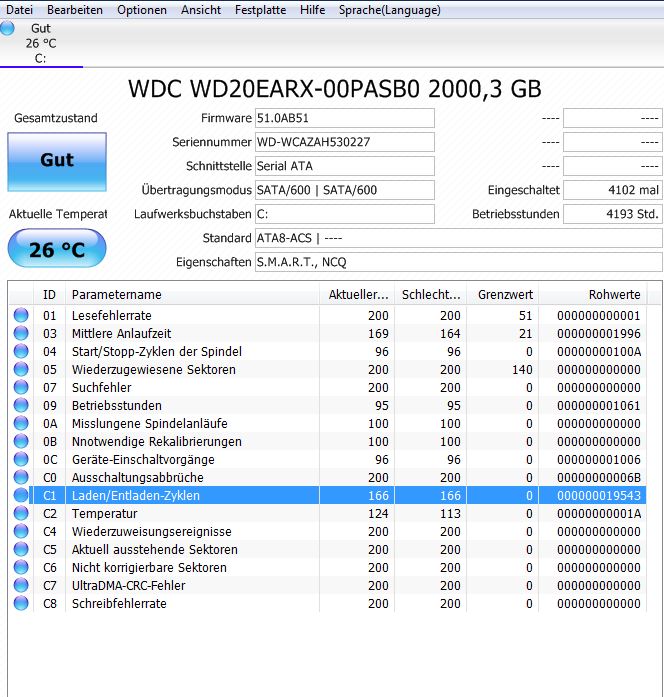664x697 pixels.
Task: Open the Festplatte menu
Action: point(260,9)
